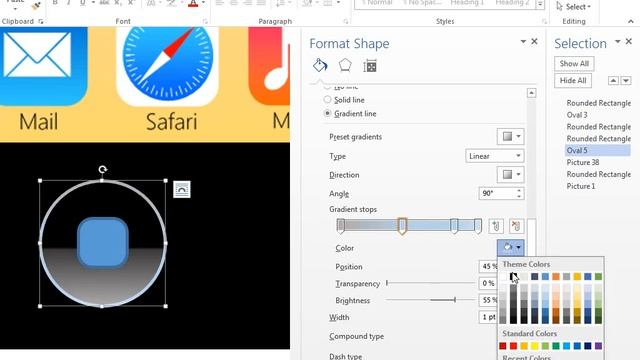Move selected object down in order
640x360 pixels.
tap(626, 80)
